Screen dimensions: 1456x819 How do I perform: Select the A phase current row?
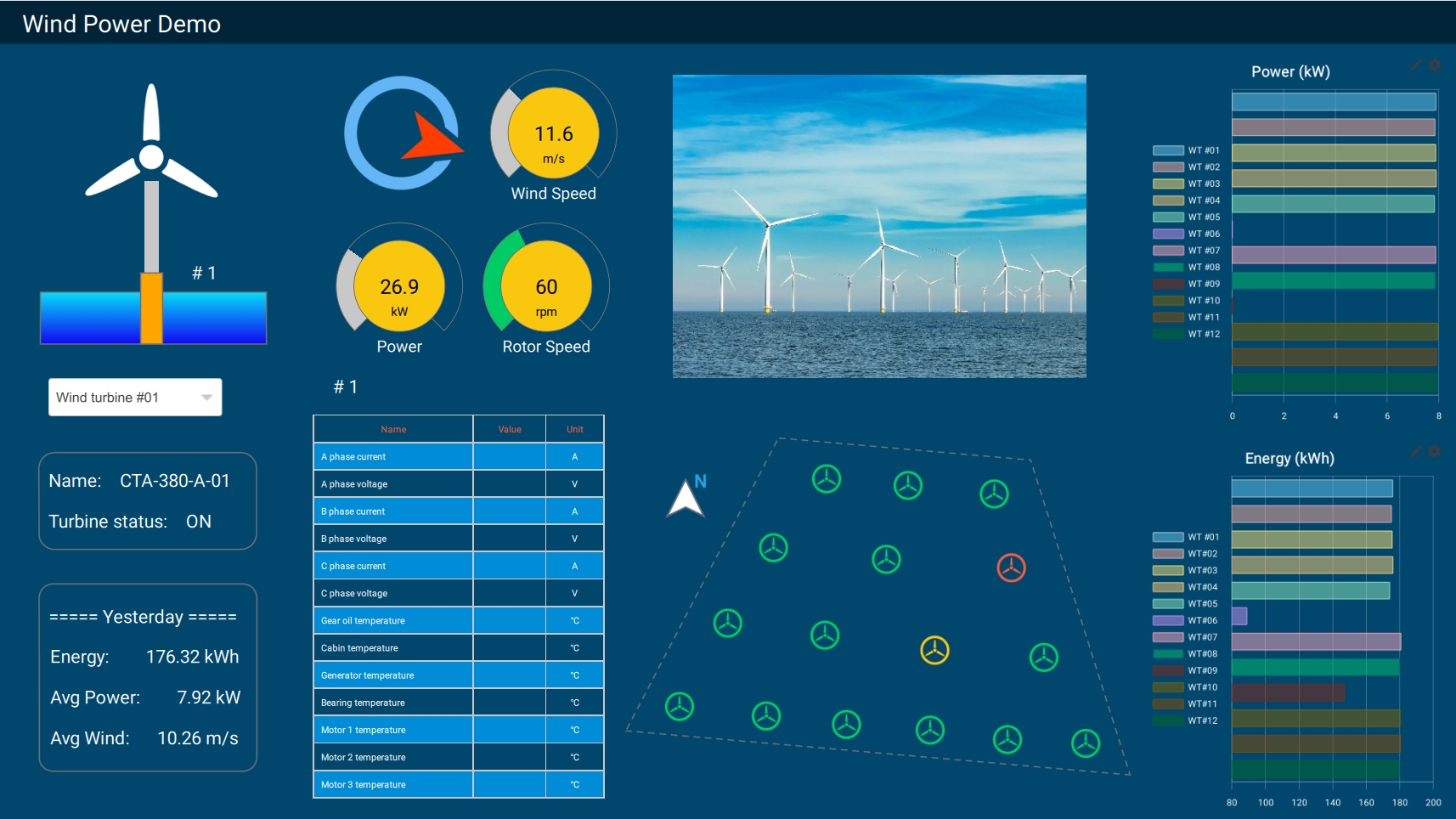click(x=458, y=457)
